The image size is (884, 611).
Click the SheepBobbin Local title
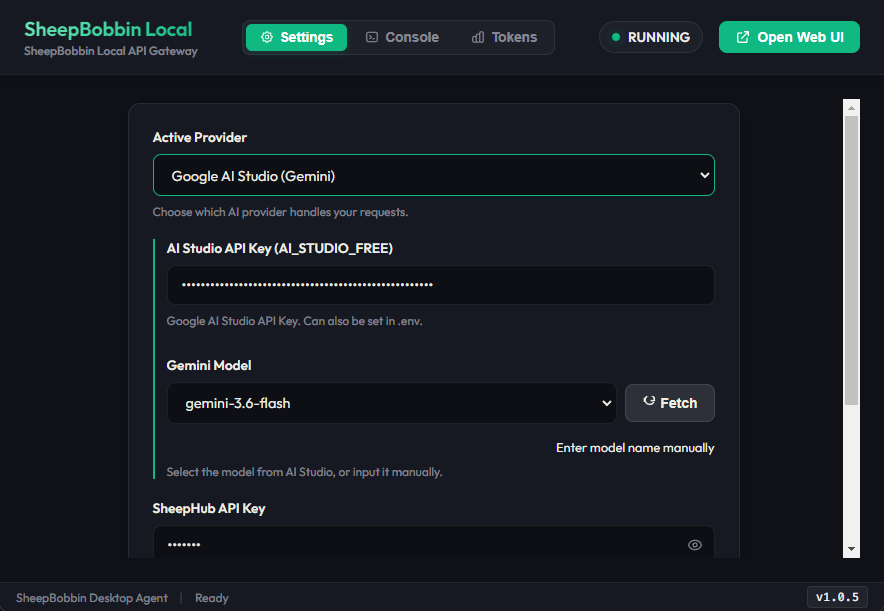coord(108,29)
